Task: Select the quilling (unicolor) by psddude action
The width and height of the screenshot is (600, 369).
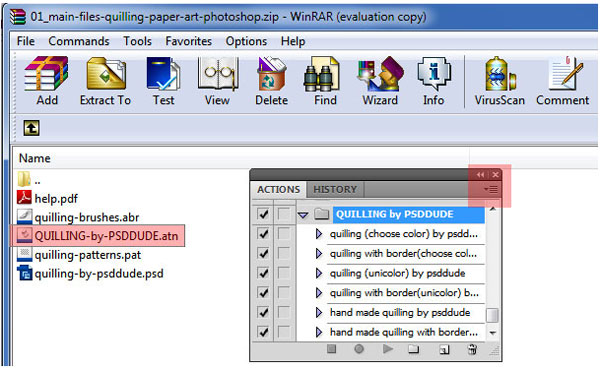Action: tap(398, 273)
